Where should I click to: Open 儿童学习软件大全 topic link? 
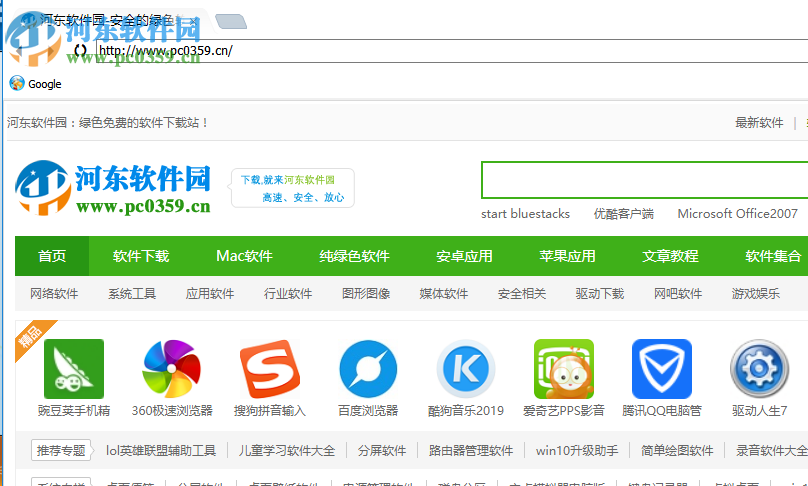click(287, 450)
